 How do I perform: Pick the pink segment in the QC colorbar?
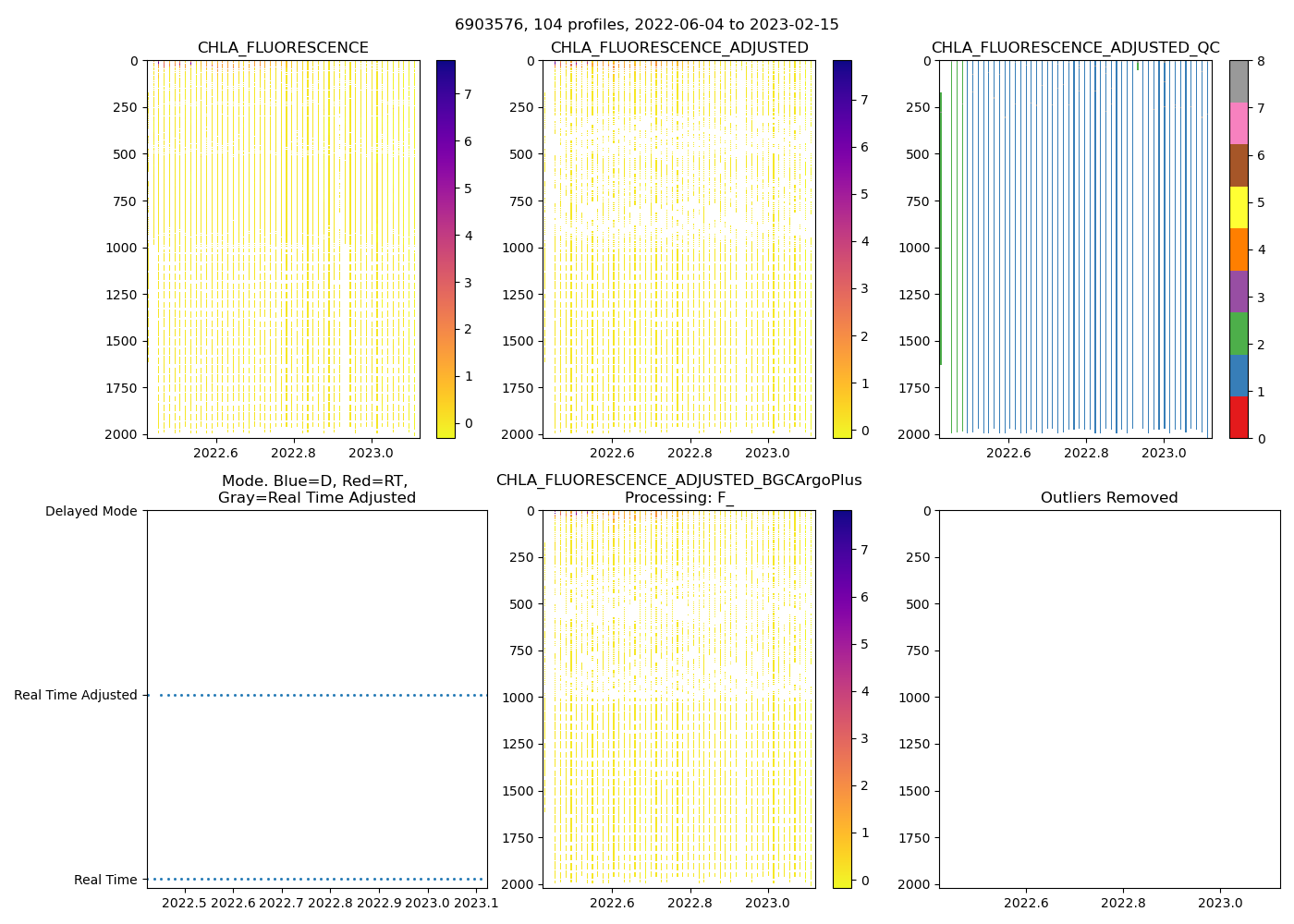pos(1239,123)
